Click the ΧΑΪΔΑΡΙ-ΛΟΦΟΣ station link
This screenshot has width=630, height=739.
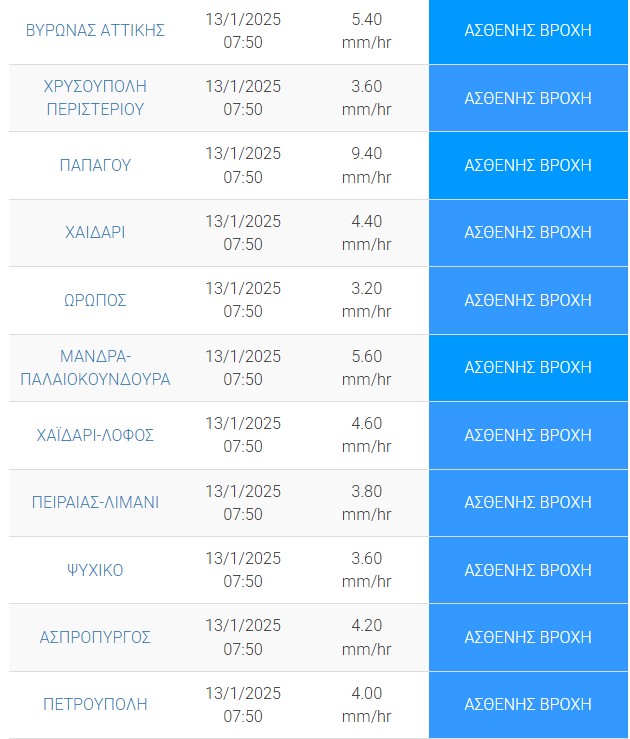coord(95,435)
